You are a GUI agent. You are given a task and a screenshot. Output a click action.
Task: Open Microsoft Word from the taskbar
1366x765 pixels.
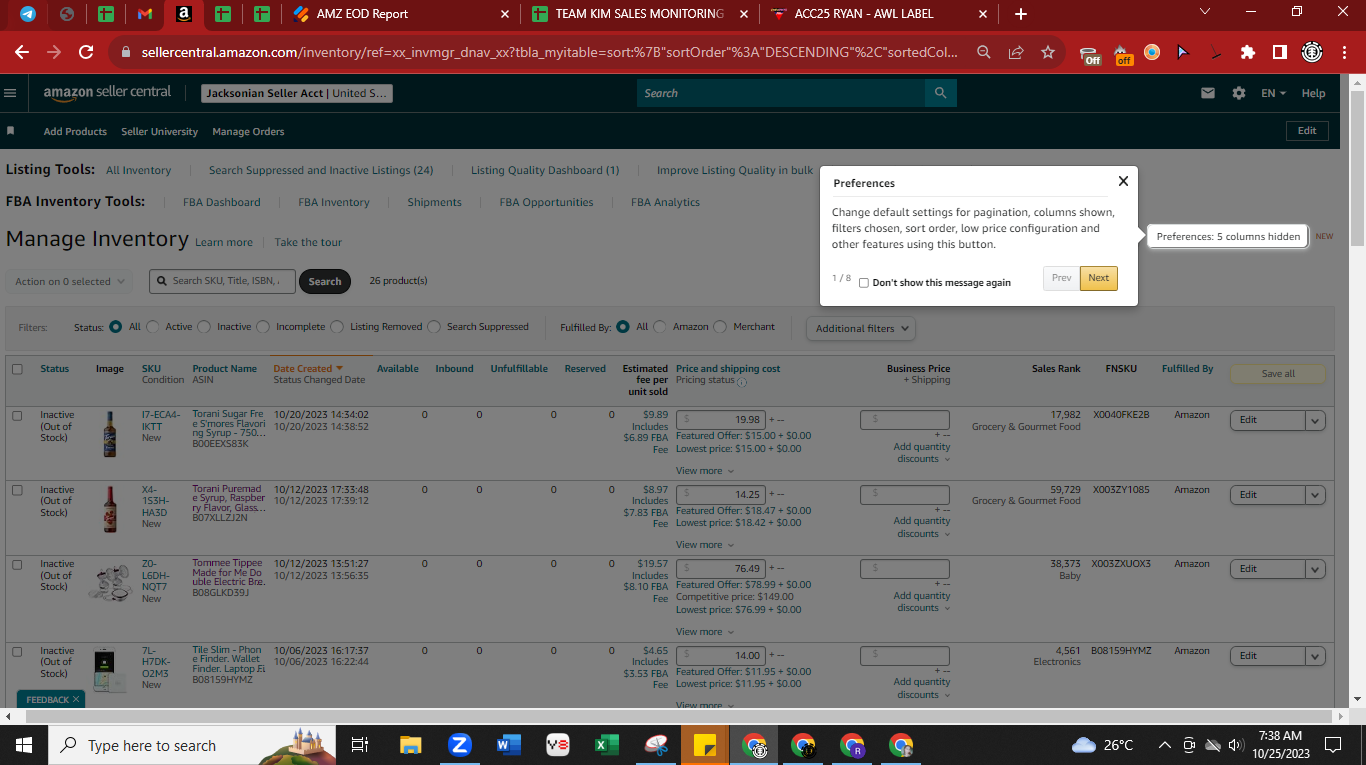click(x=509, y=745)
